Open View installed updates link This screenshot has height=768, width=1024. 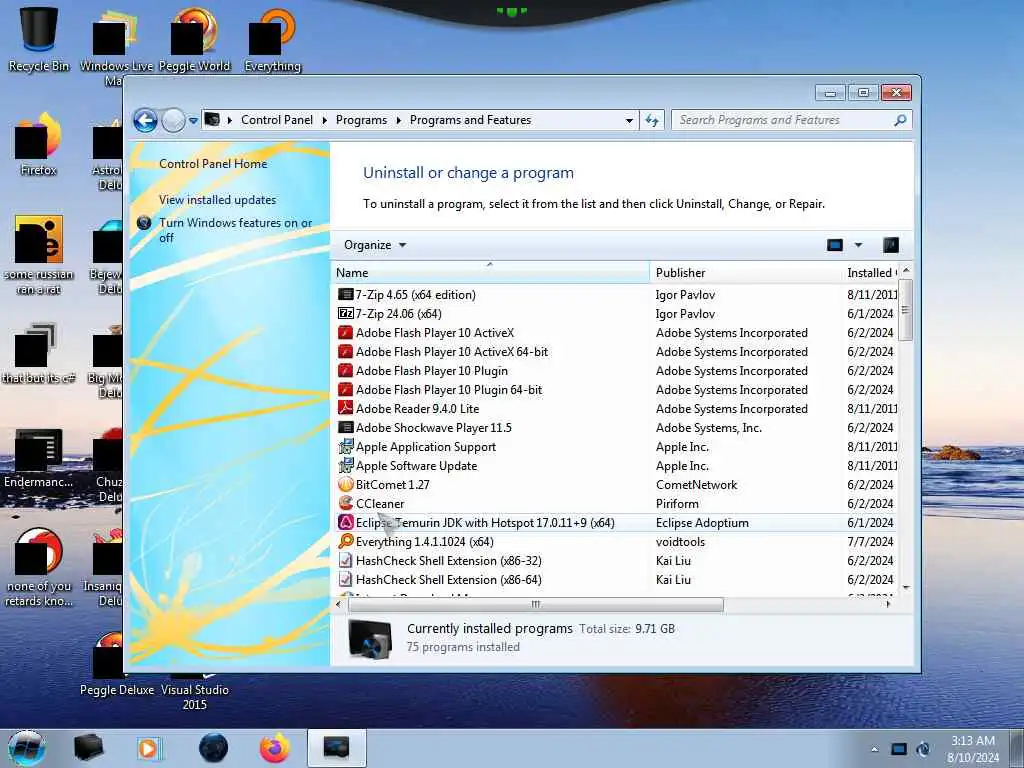click(217, 200)
